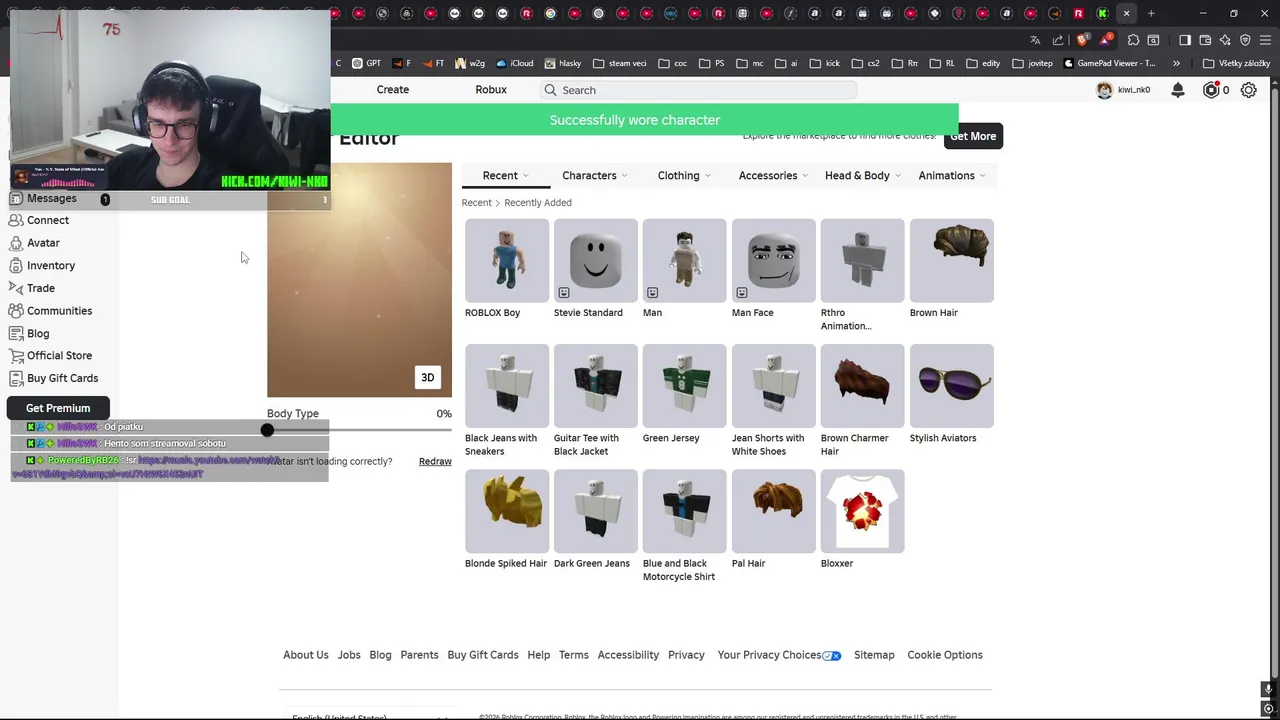The image size is (1280, 720).
Task: Open Roblox settings gear
Action: coord(1249,90)
